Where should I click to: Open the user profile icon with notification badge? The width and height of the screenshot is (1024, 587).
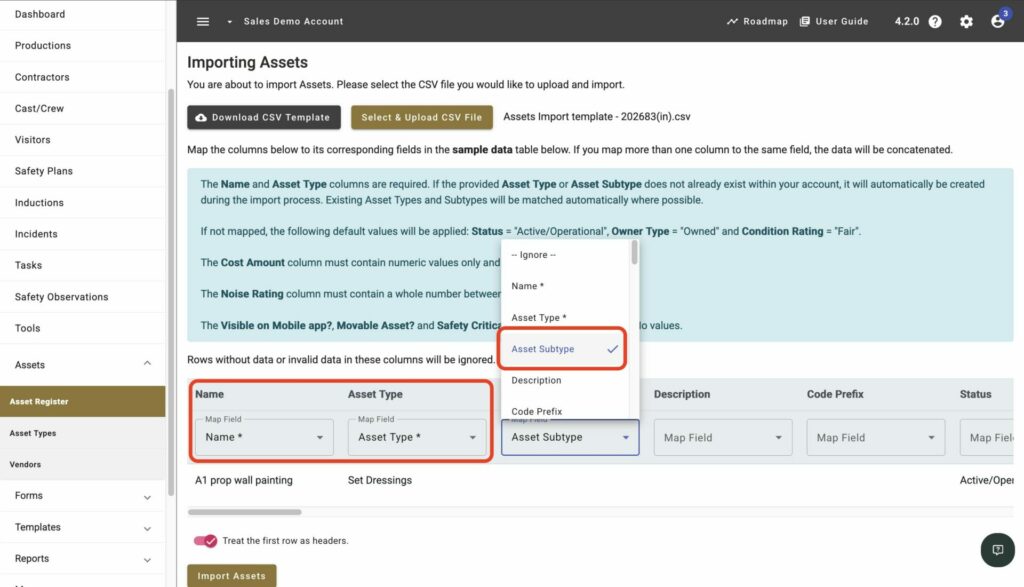[998, 21]
